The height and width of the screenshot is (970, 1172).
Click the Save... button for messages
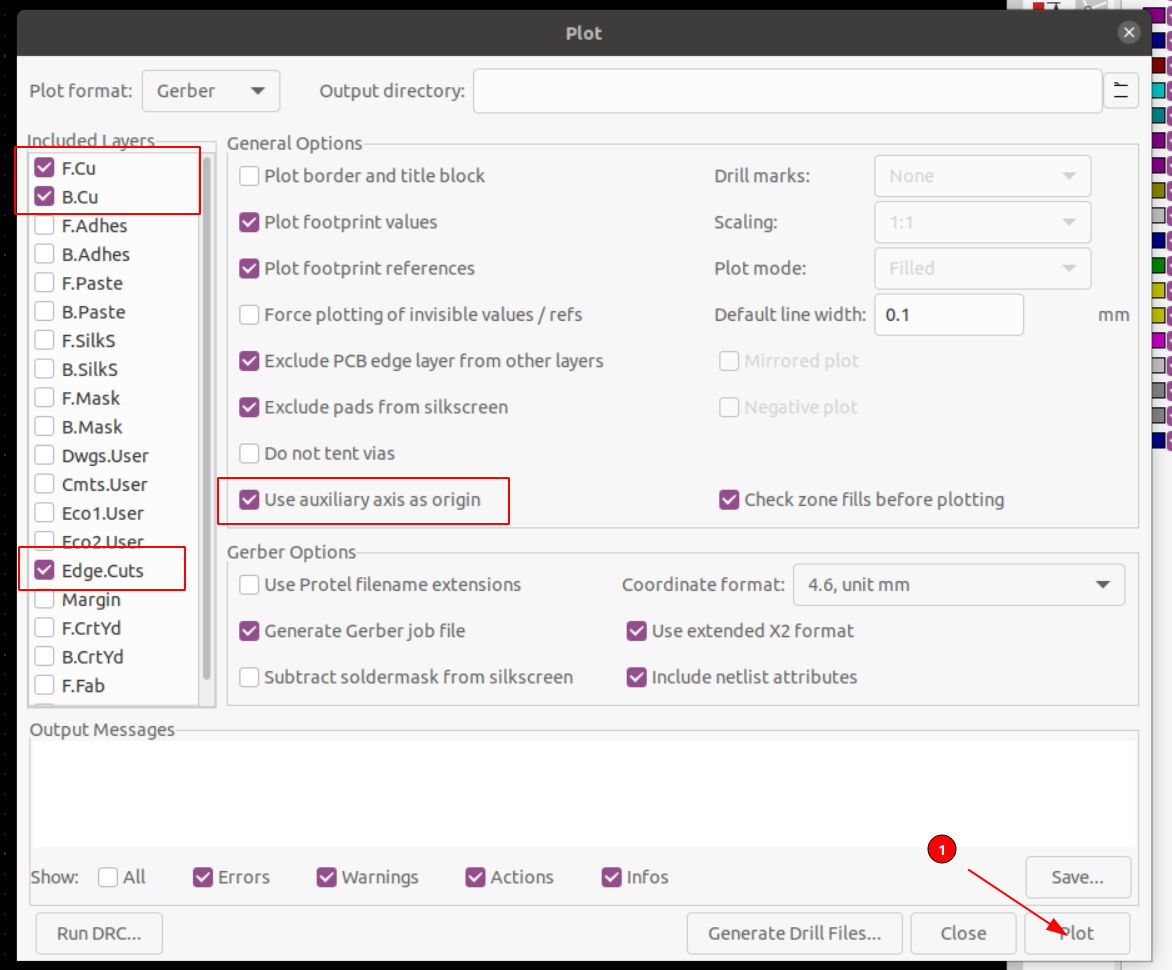[1078, 877]
